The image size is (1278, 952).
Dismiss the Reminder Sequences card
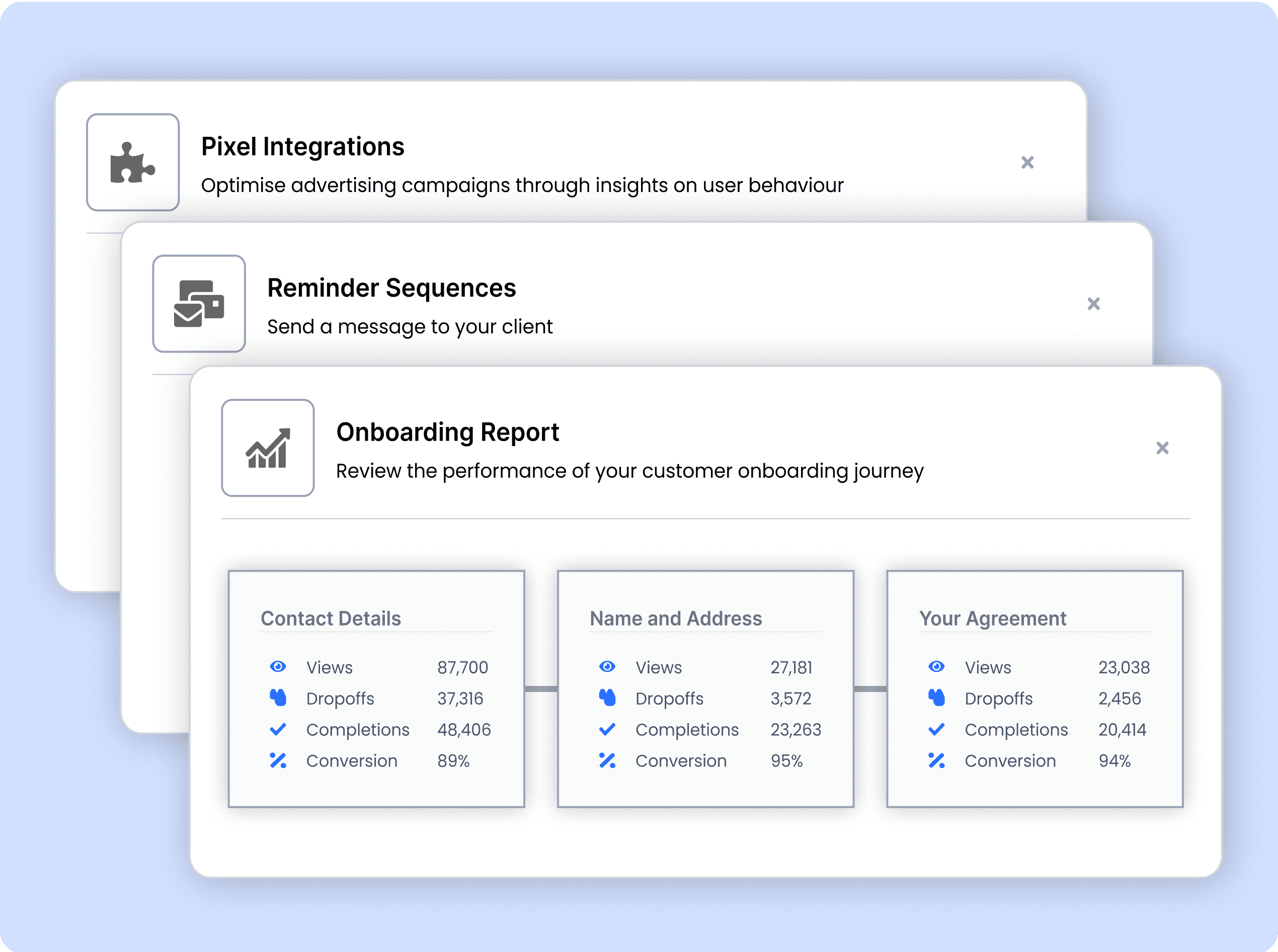1093,304
